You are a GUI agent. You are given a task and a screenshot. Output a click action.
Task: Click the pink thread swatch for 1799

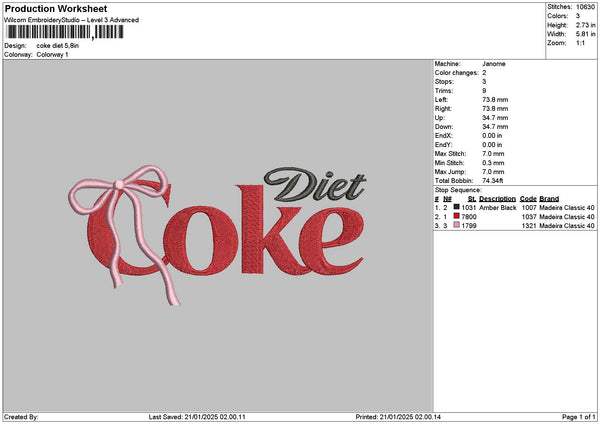tap(456, 225)
